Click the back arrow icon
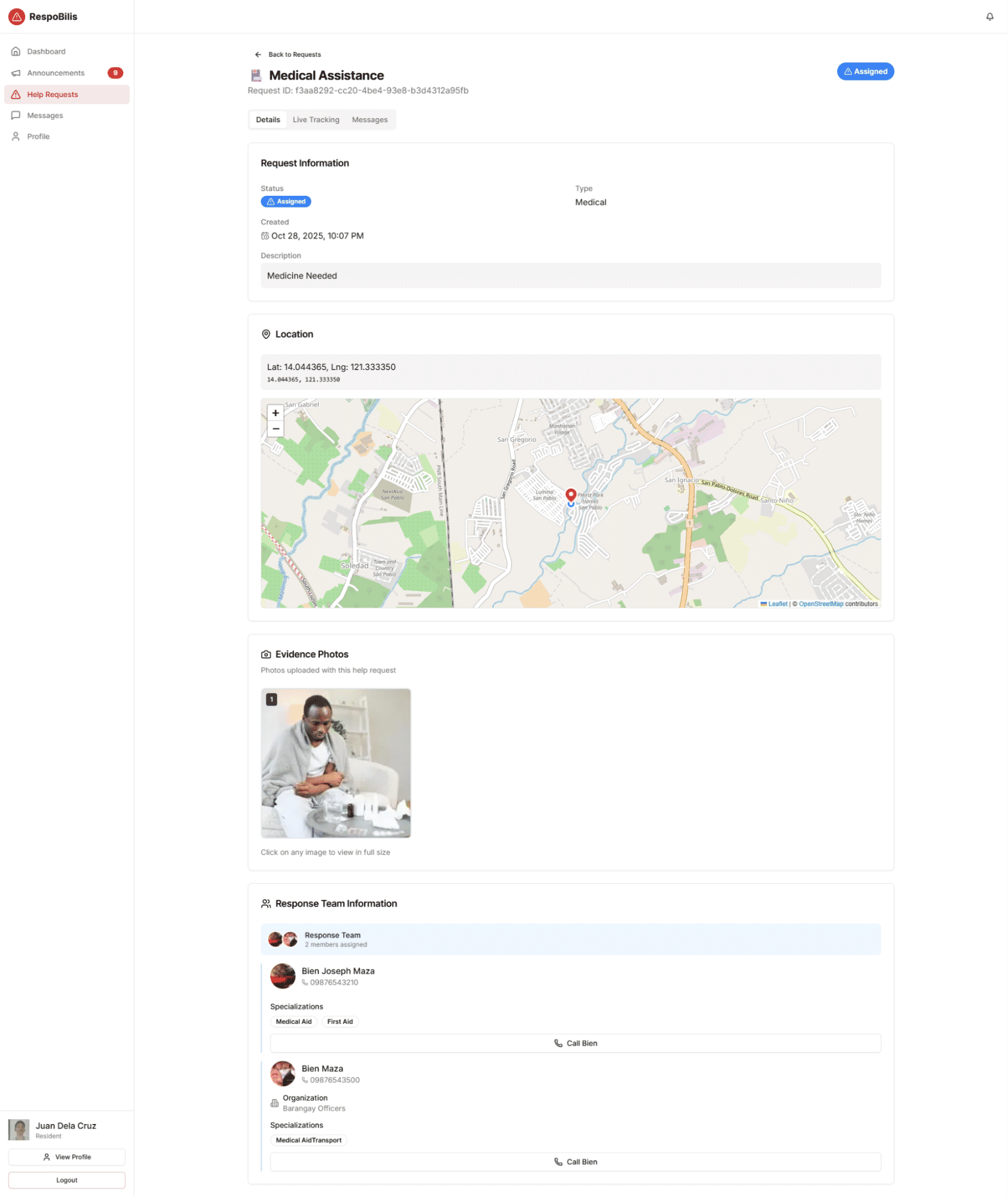This screenshot has width=1008, height=1197. [x=258, y=54]
